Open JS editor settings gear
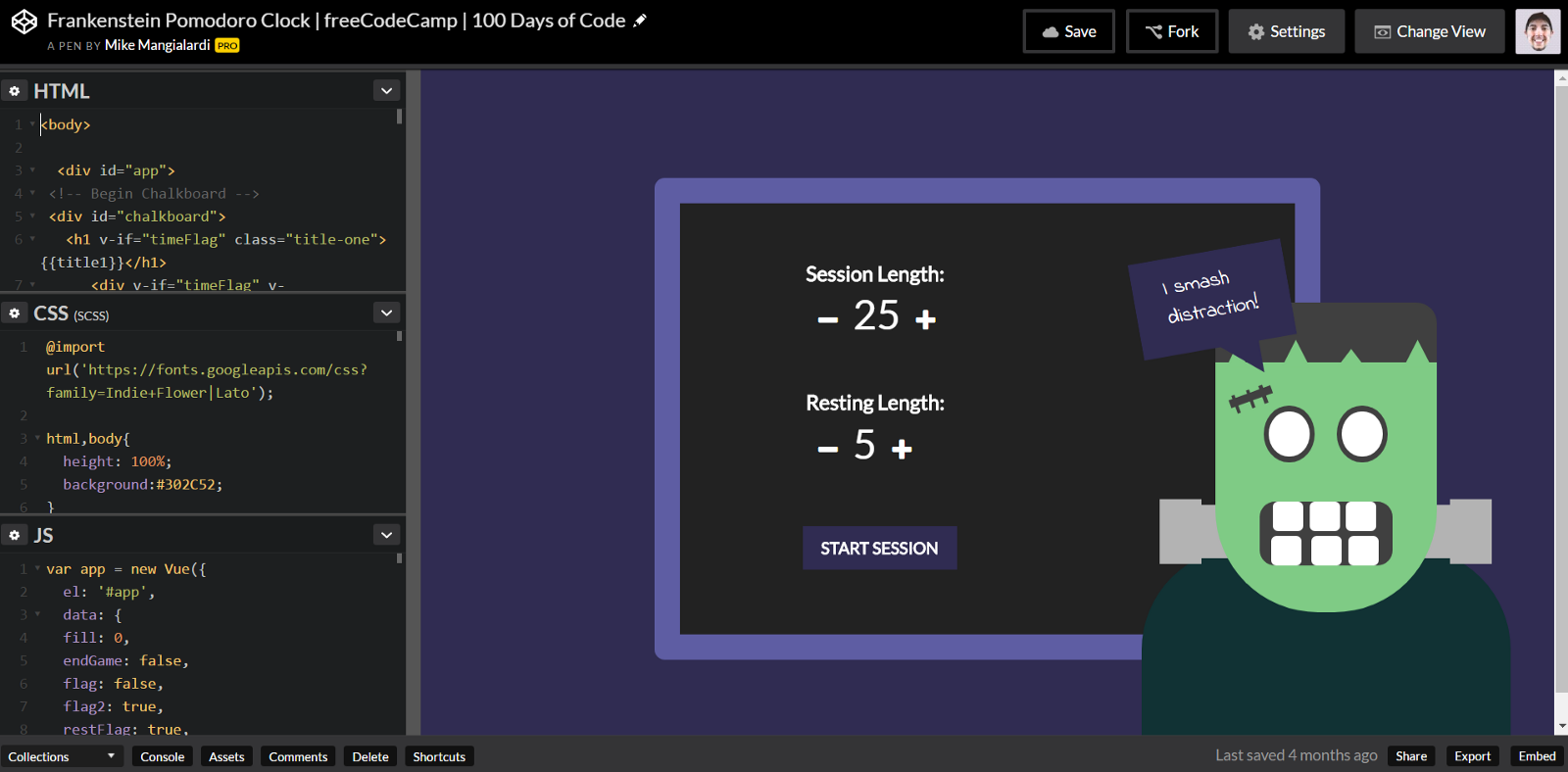 pyautogui.click(x=15, y=535)
